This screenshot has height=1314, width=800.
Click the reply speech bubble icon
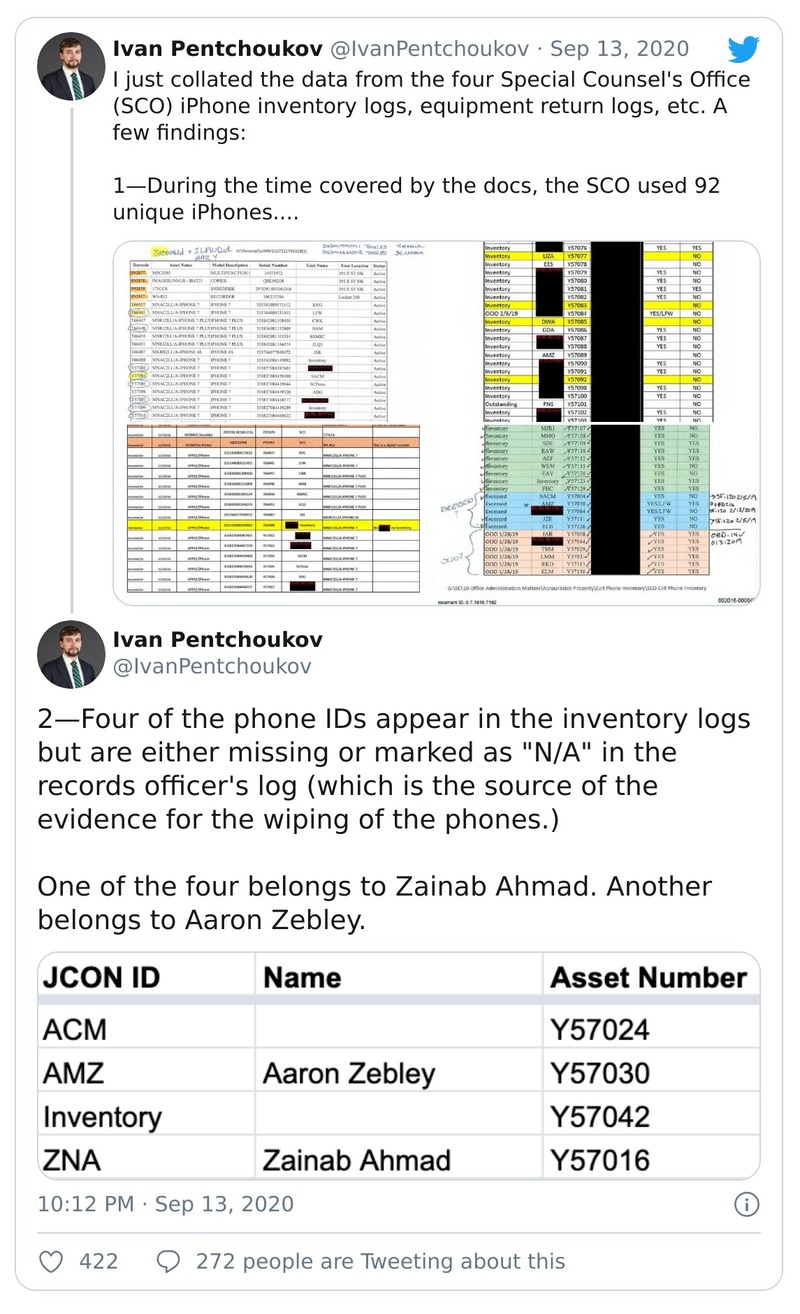tap(171, 1261)
